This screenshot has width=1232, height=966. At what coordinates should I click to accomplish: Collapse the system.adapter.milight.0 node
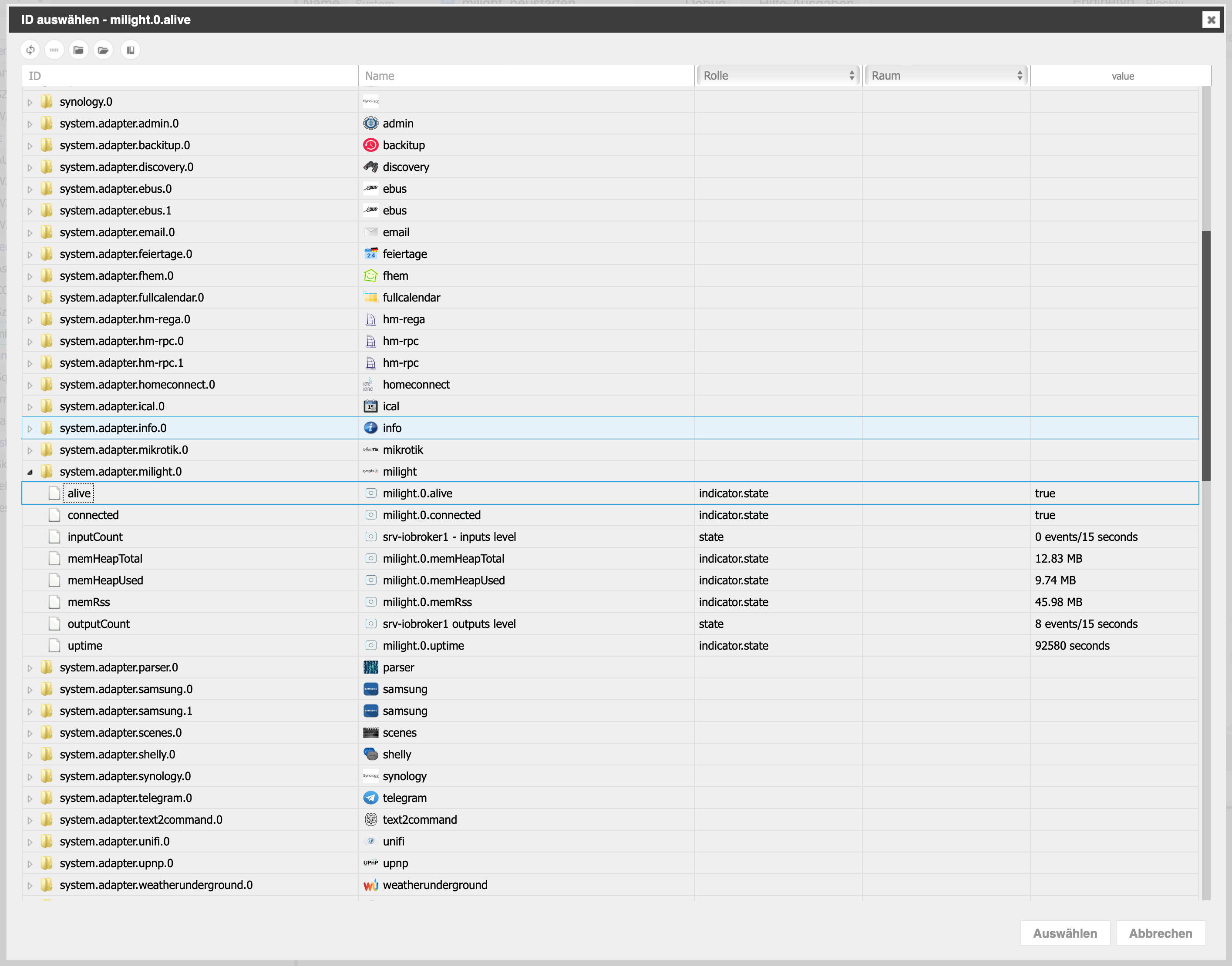click(x=30, y=472)
